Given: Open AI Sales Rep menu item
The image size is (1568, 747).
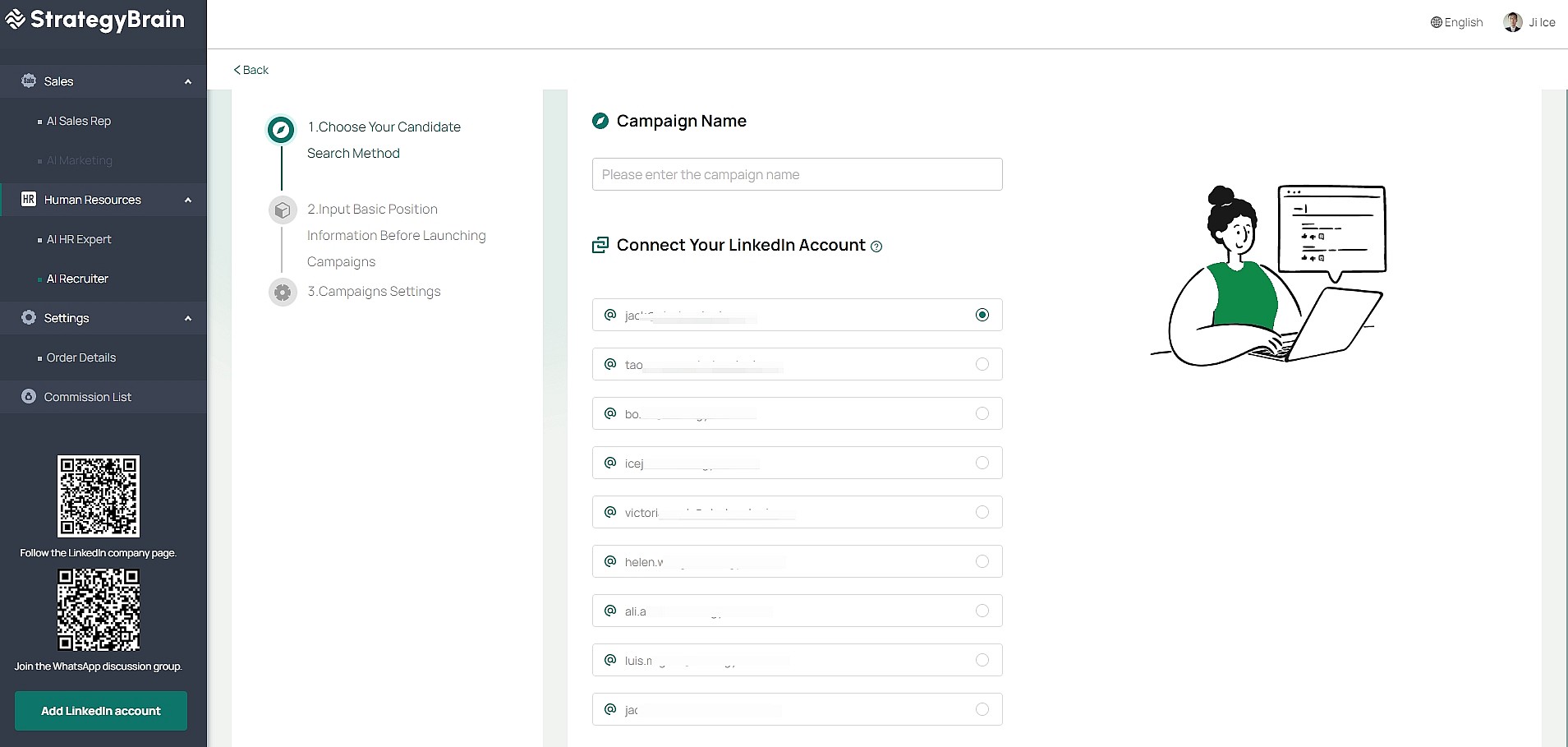Looking at the screenshot, I should pyautogui.click(x=79, y=121).
